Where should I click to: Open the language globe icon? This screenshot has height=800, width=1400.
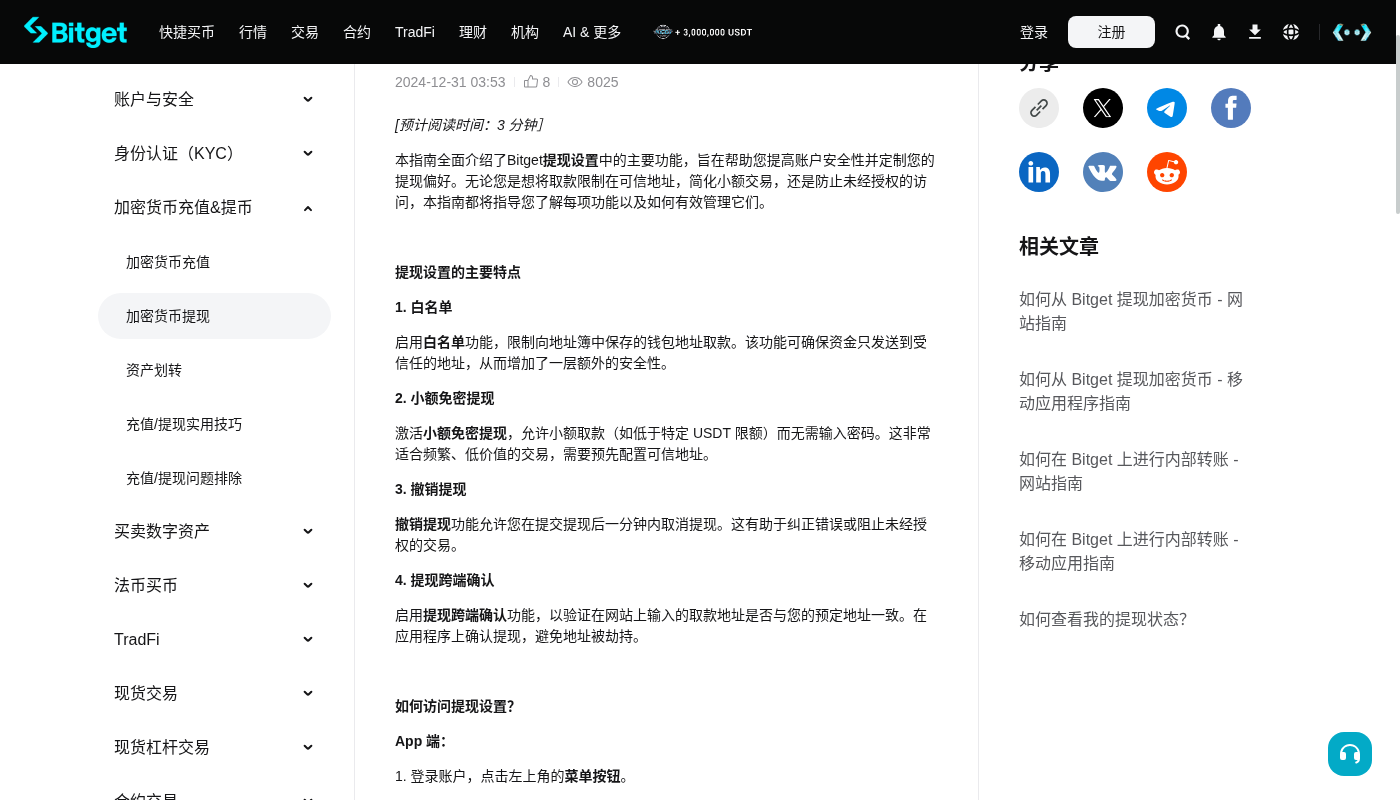tap(1291, 32)
